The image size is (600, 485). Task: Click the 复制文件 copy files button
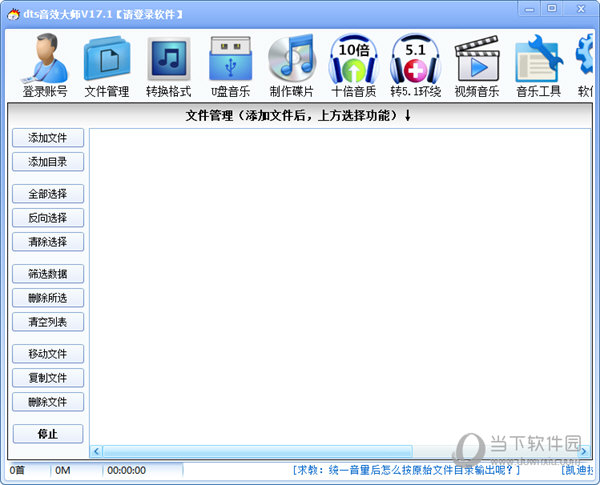[48, 378]
